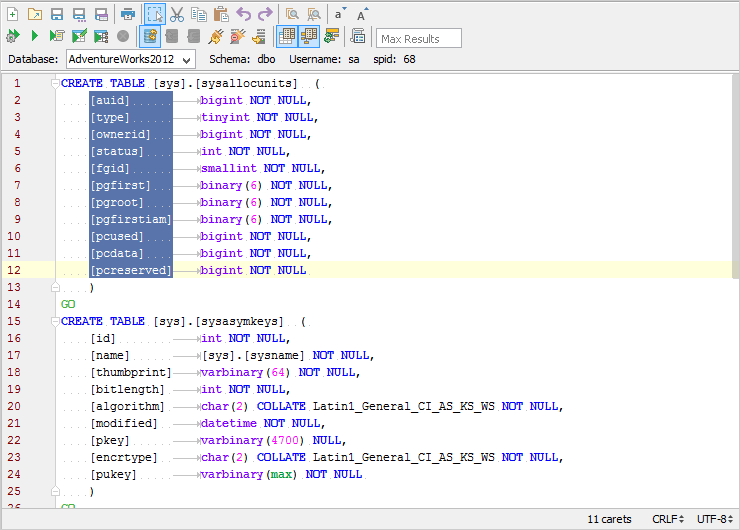Cut the selection with the scissors icon
The height and width of the screenshot is (530, 740).
[177, 15]
